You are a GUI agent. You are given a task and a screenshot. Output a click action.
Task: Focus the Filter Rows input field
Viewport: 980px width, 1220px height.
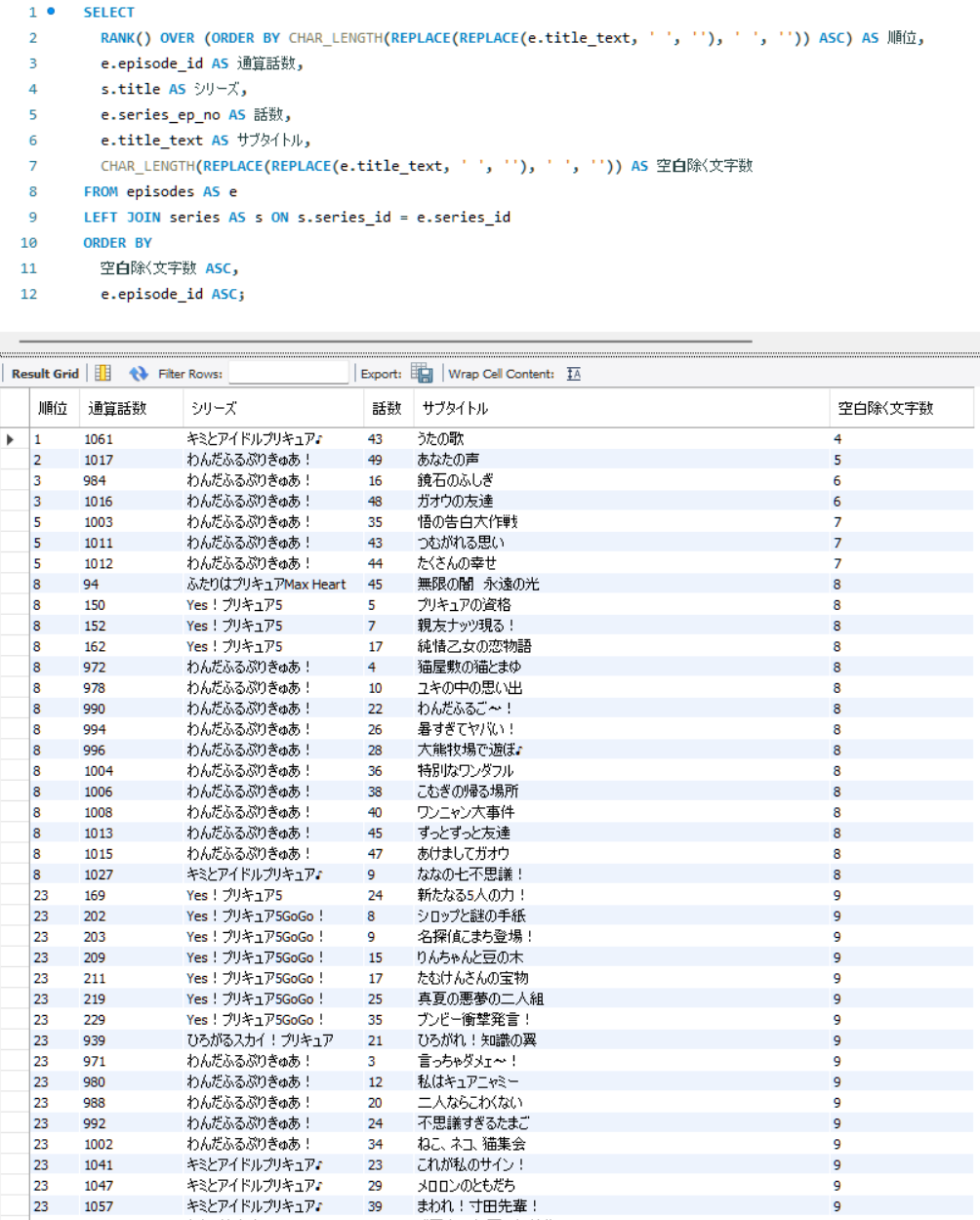coord(288,374)
